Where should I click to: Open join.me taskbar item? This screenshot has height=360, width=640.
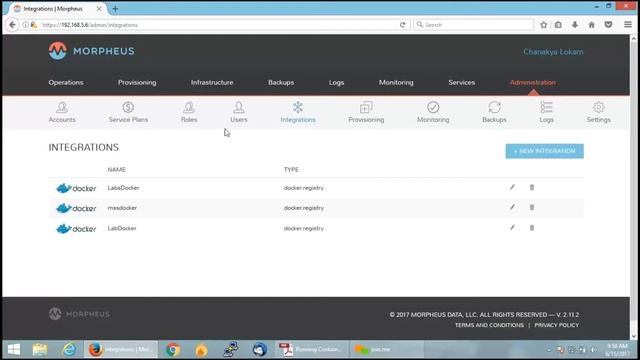pyautogui.click(x=386, y=349)
